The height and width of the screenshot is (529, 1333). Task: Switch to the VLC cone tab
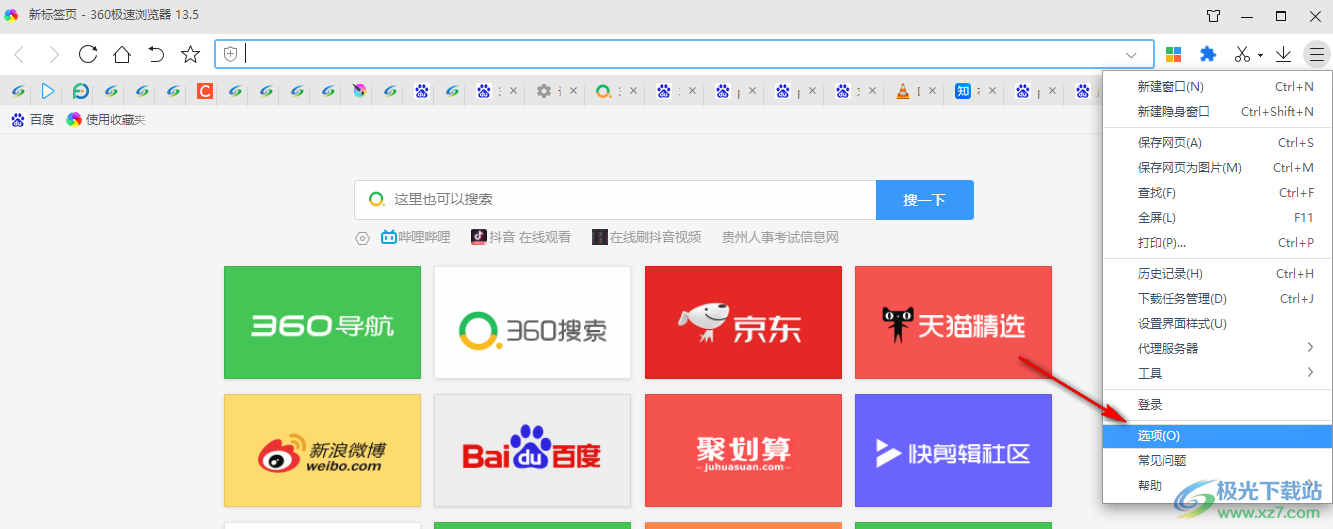pyautogui.click(x=903, y=91)
